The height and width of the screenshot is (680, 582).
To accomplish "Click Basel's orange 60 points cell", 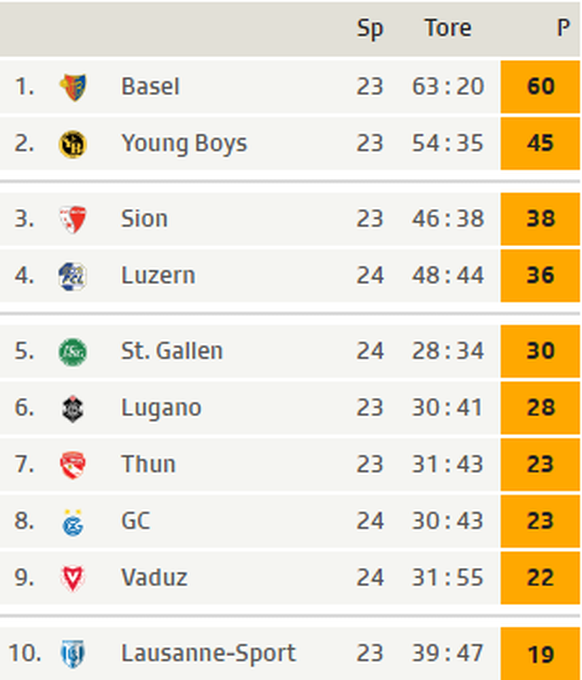I will (540, 87).
